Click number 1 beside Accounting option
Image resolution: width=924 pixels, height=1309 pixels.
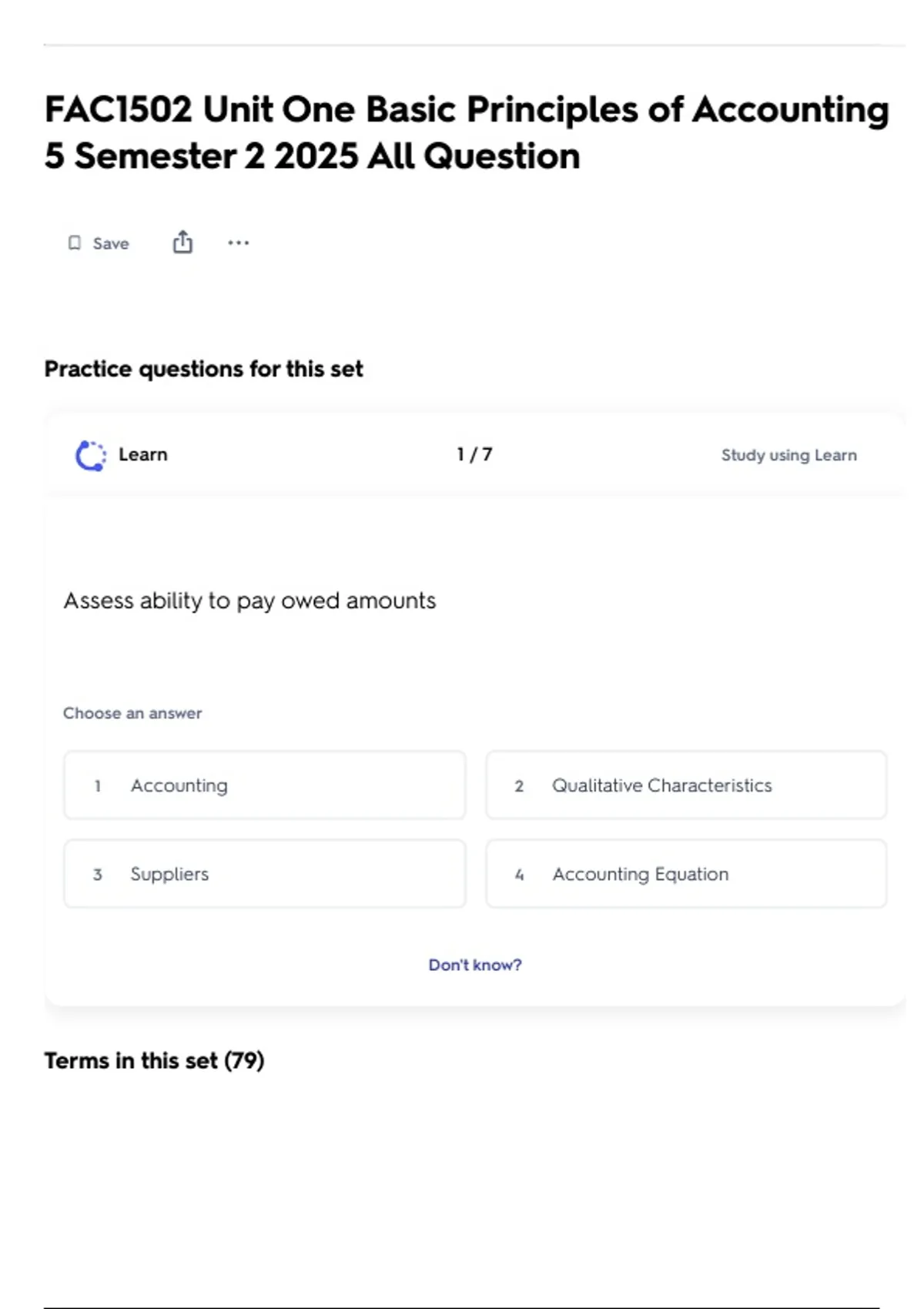tap(98, 786)
